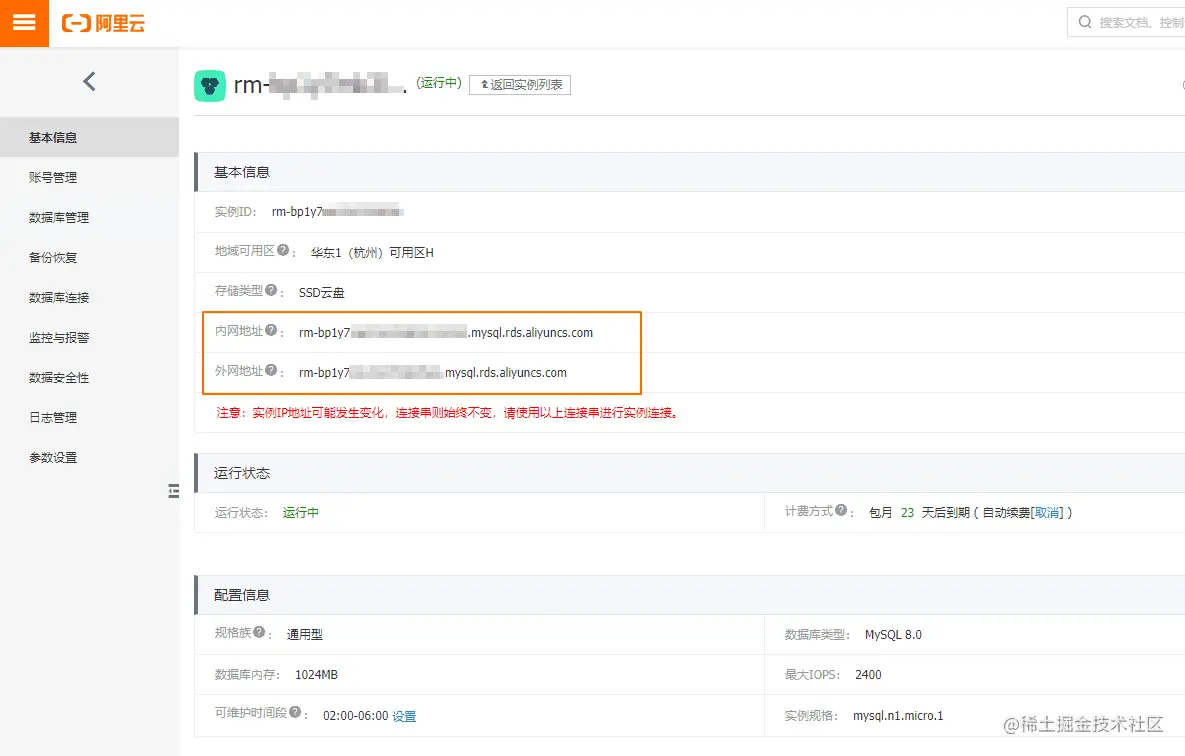Open 监控与报警 in the sidebar

[89, 338]
